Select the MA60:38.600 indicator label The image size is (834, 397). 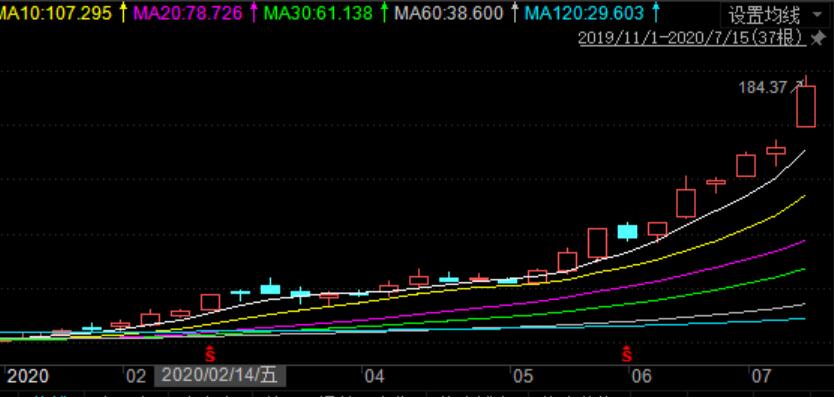coord(448,13)
